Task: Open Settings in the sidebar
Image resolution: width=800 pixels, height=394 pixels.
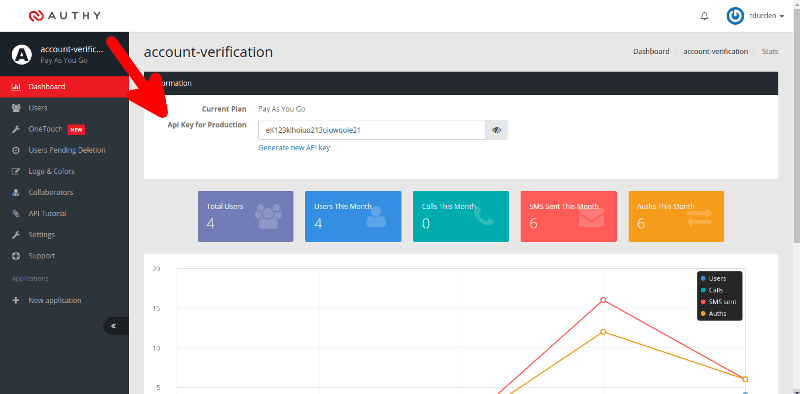Action: point(64,235)
